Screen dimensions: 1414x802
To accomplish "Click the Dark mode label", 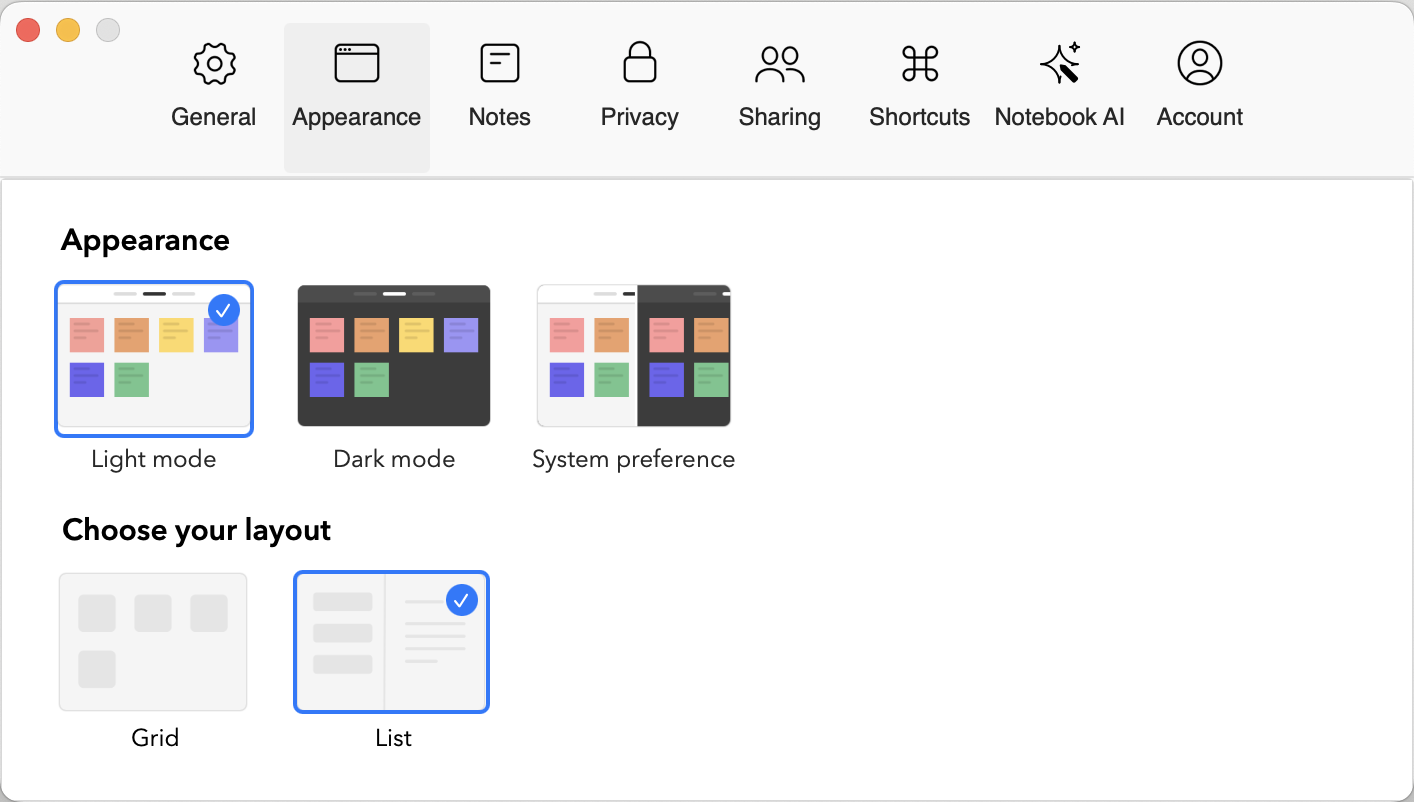I will point(394,459).
